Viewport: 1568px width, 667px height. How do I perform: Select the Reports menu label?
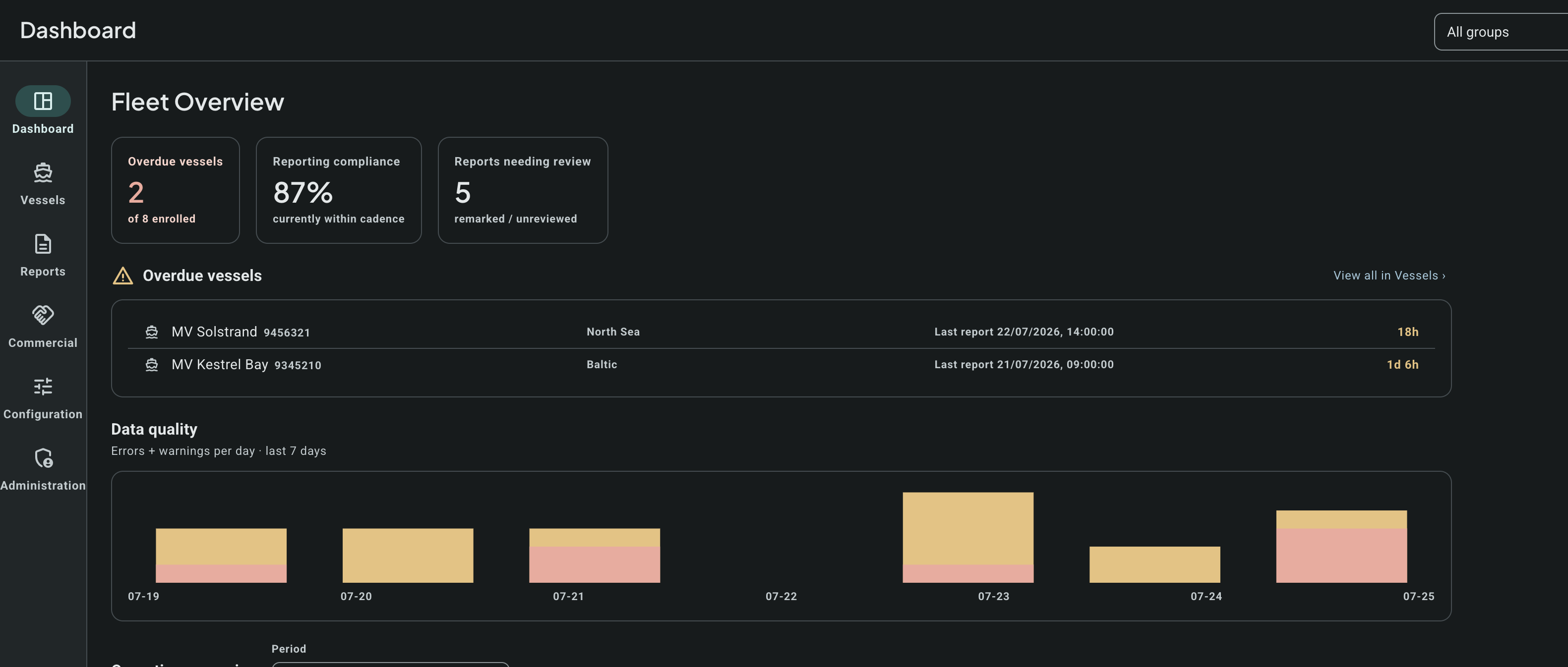click(43, 272)
